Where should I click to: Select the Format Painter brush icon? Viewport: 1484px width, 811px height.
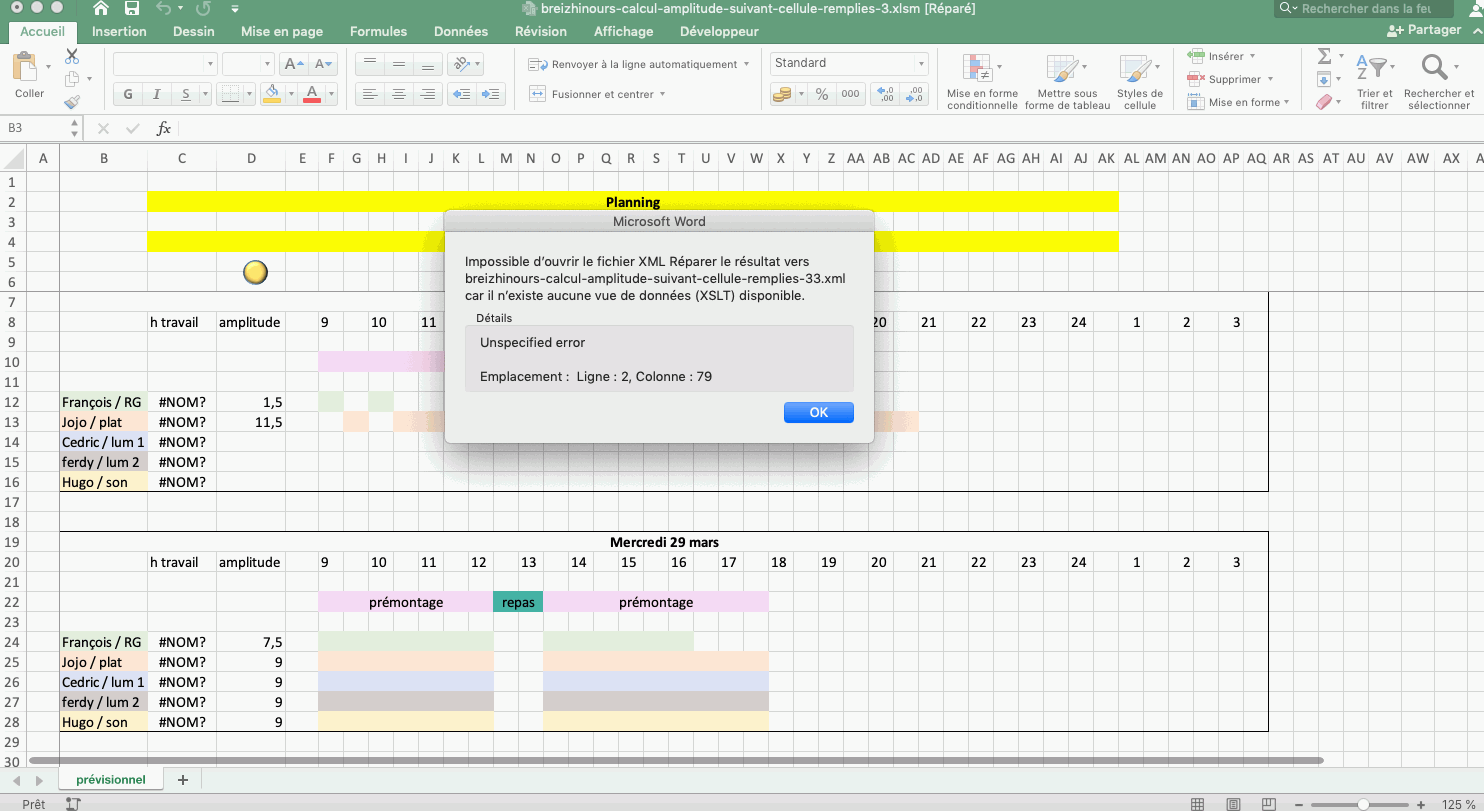tap(72, 102)
